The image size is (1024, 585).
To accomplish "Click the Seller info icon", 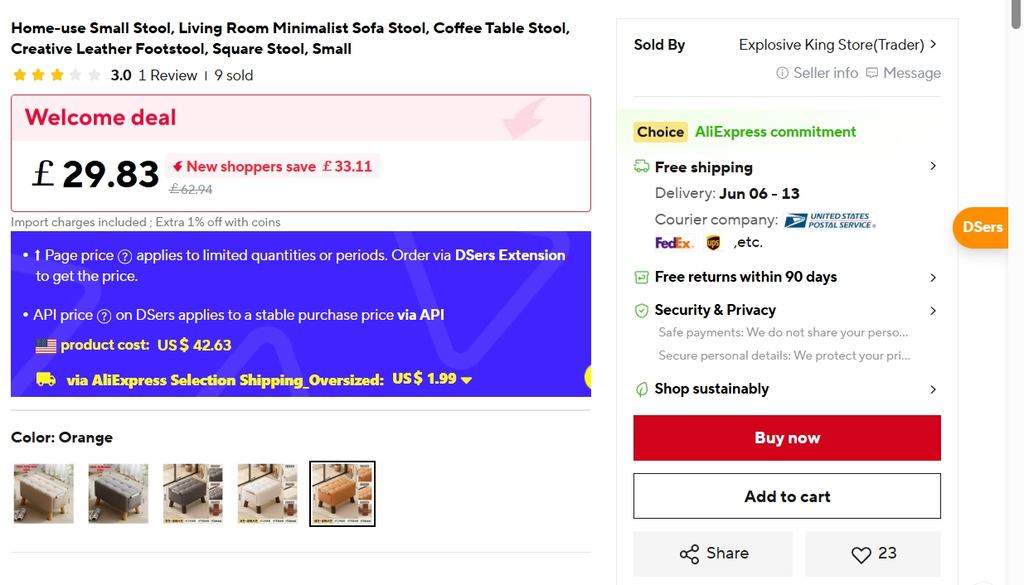I will coord(782,73).
